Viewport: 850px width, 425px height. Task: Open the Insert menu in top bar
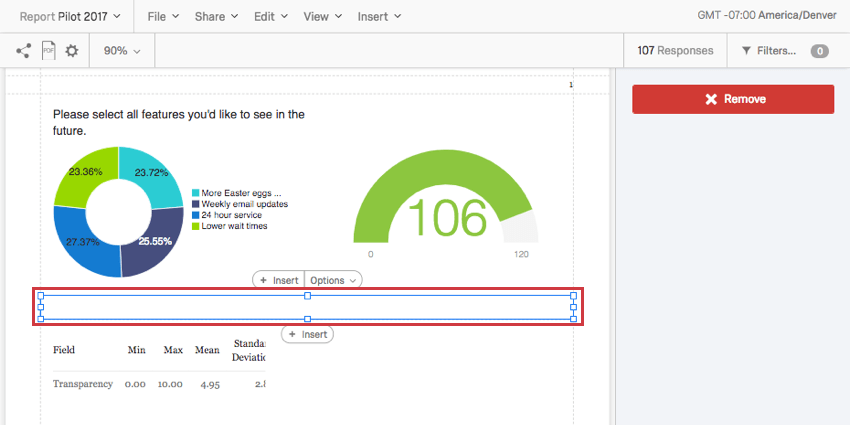tap(379, 17)
